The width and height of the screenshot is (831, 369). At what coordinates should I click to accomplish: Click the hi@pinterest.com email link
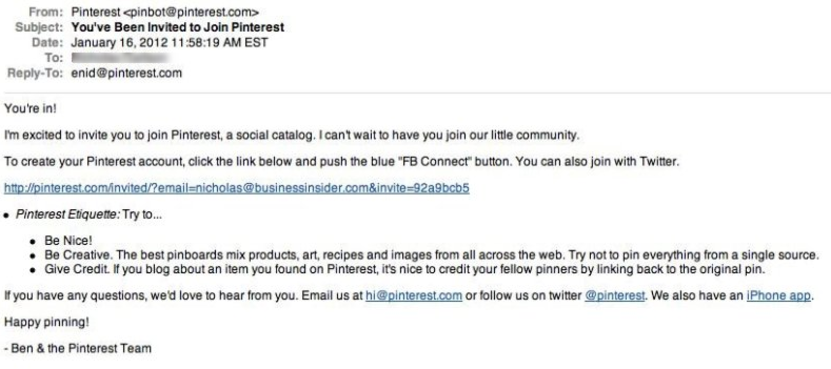click(x=413, y=296)
